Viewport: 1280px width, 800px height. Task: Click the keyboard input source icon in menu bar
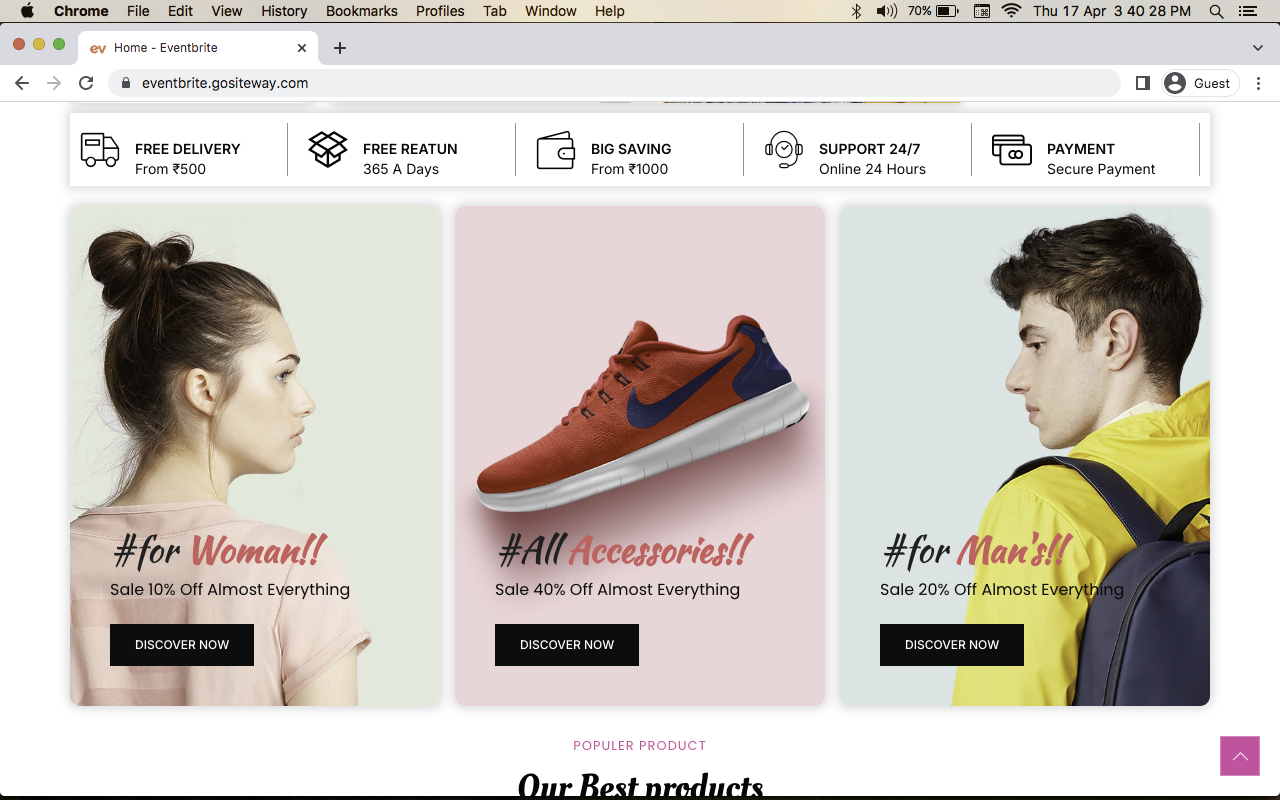pyautogui.click(x=982, y=11)
